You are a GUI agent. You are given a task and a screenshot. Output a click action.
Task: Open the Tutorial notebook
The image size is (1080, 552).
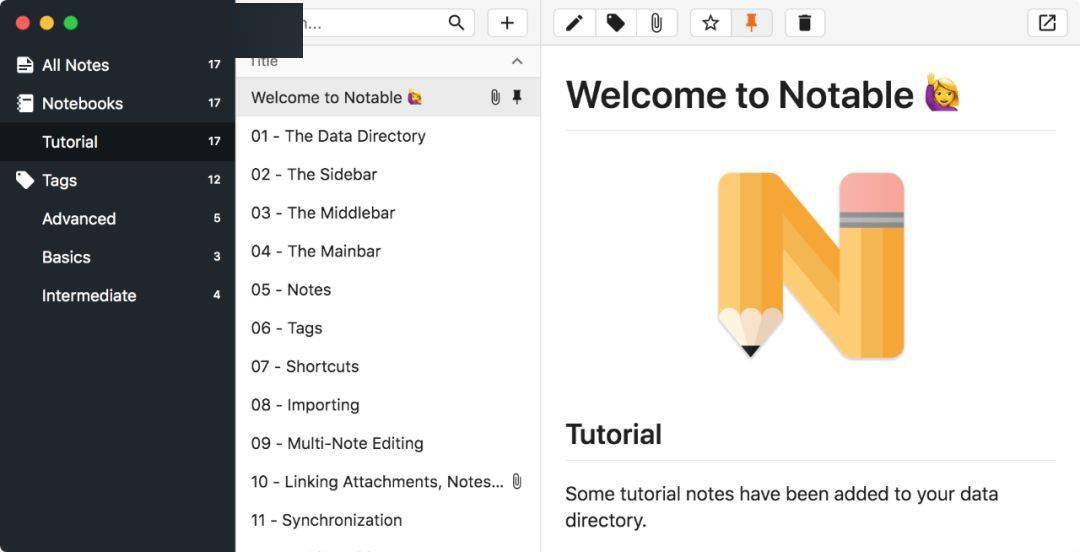point(118,142)
